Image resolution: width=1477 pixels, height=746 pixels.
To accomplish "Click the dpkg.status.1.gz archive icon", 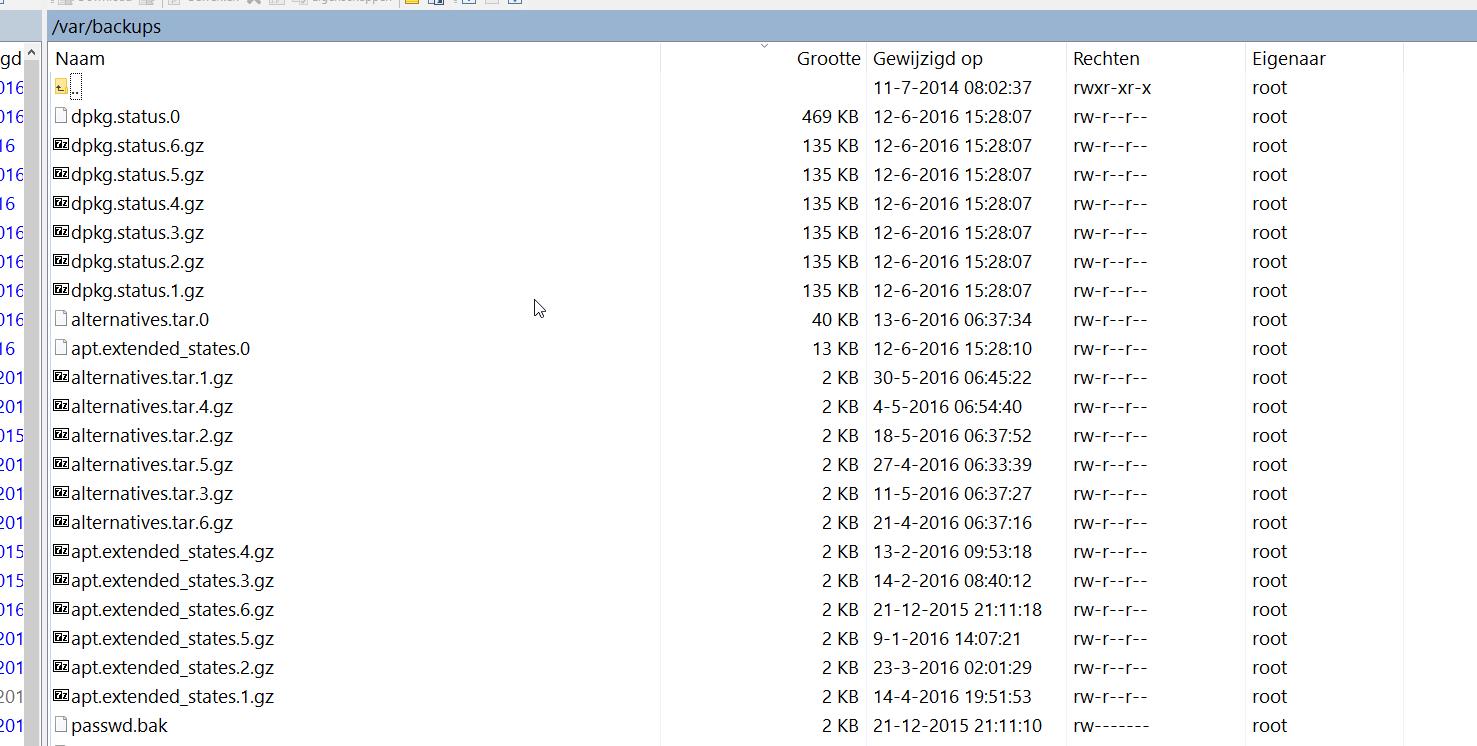I will (61, 290).
